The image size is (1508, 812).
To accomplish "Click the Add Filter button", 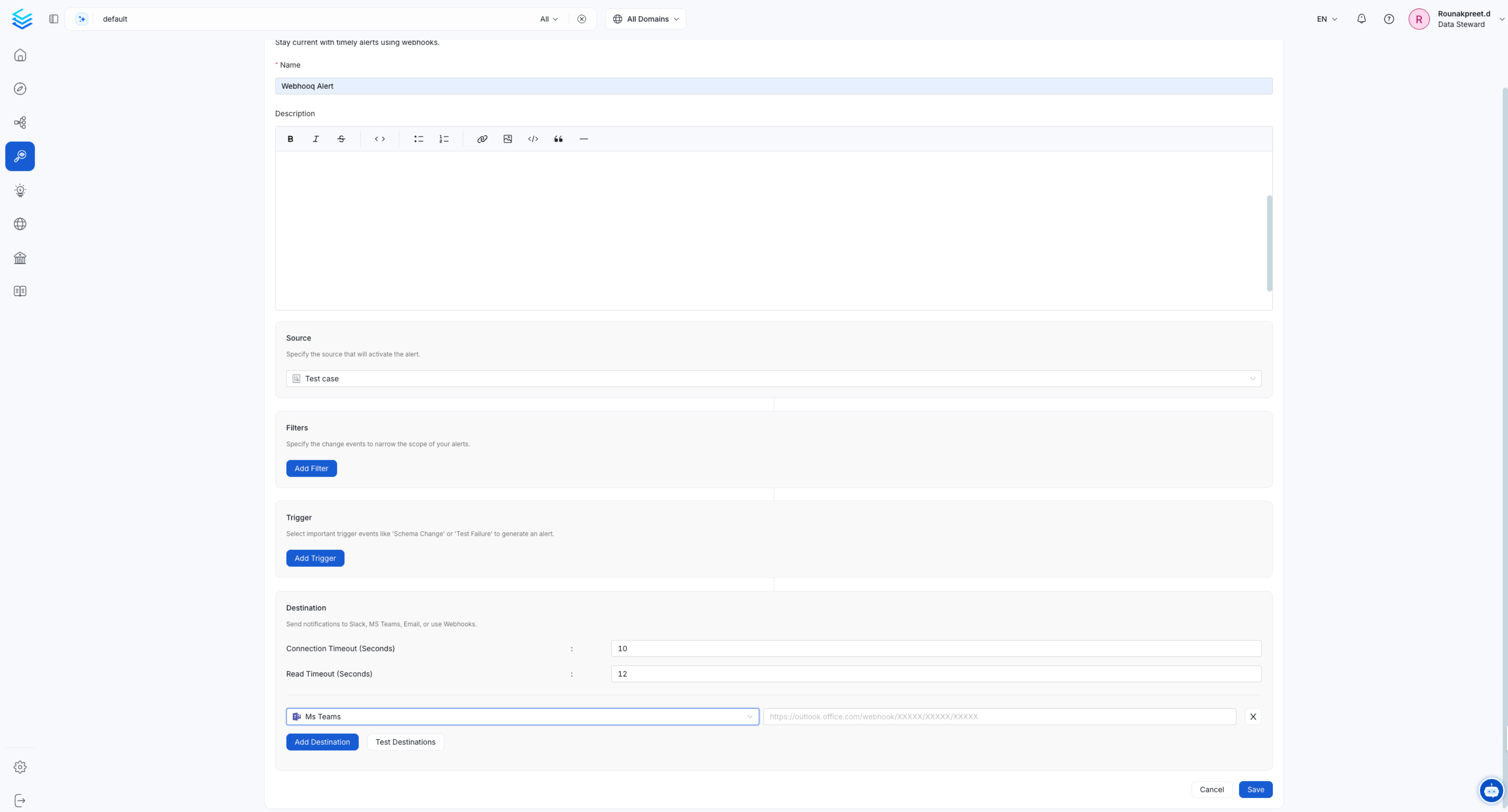I will (312, 468).
